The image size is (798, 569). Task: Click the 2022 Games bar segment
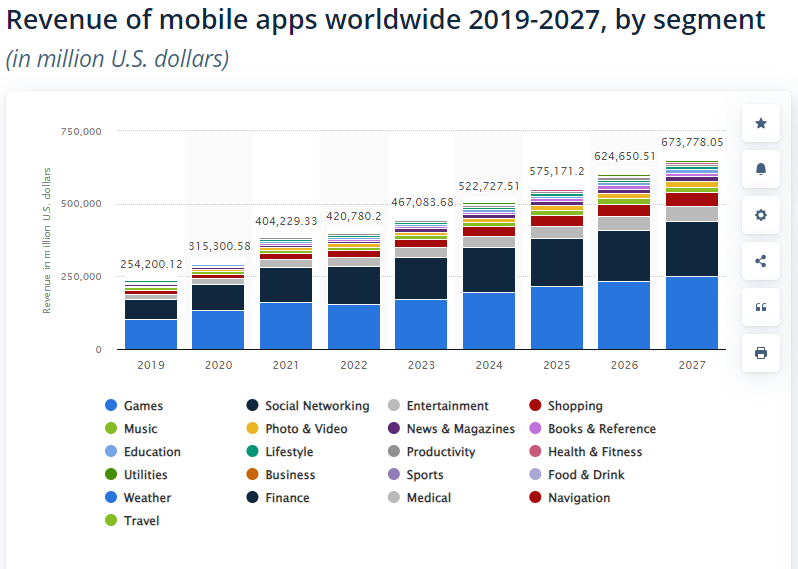pos(354,327)
